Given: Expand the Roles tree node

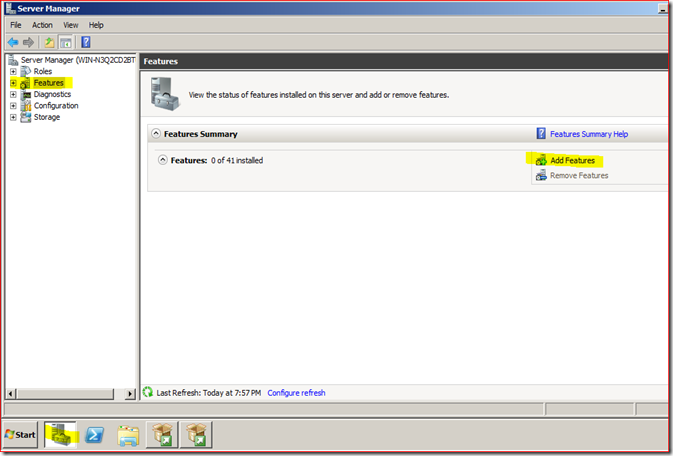Looking at the screenshot, I should (13, 72).
